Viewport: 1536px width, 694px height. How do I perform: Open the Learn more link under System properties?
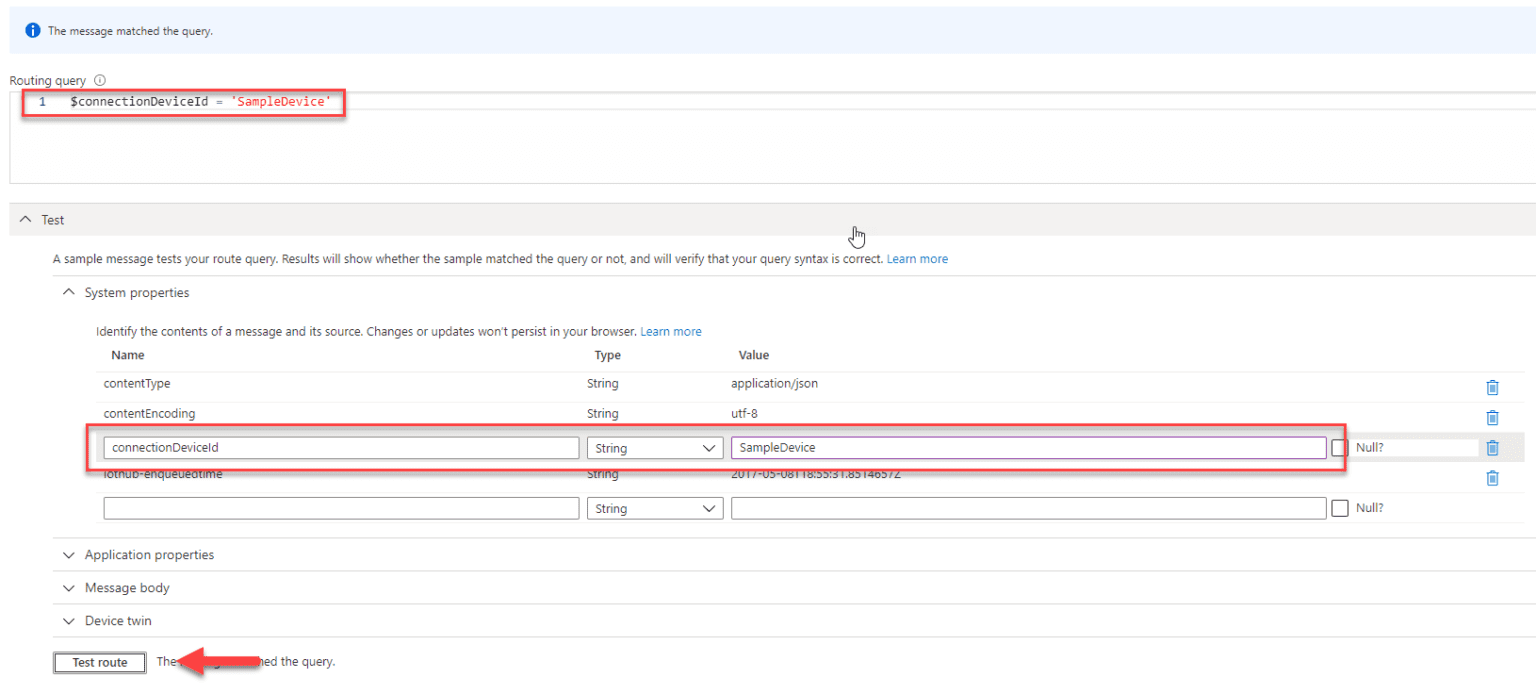click(671, 331)
